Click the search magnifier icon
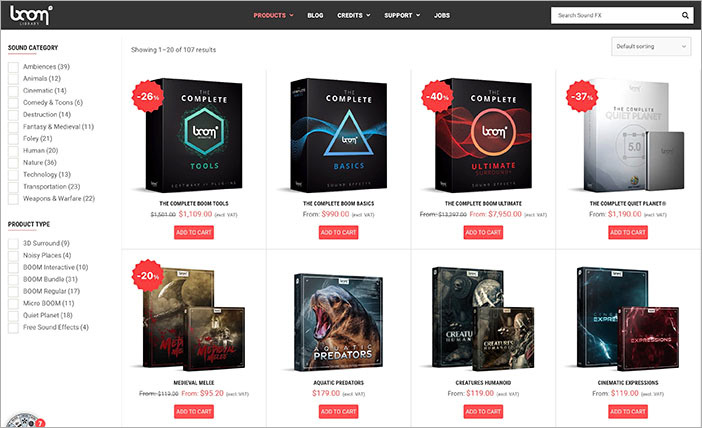Screen dimensions: 702x428 coord(685,15)
